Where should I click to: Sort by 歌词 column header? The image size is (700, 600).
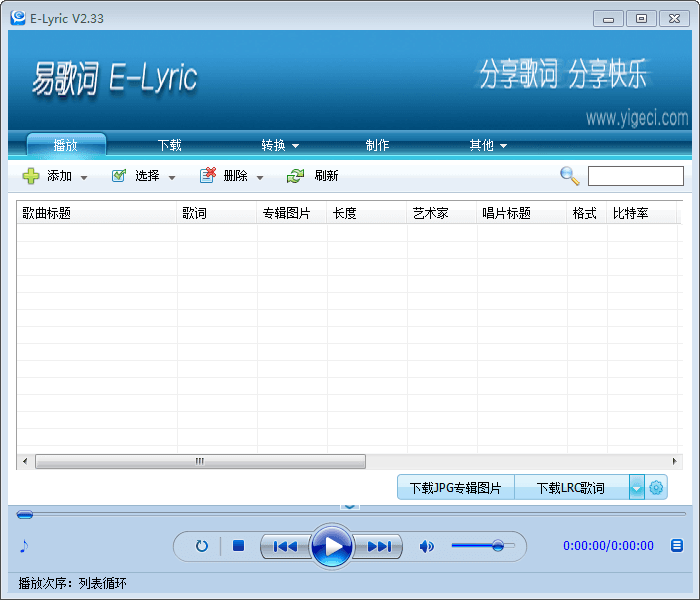tap(217, 213)
